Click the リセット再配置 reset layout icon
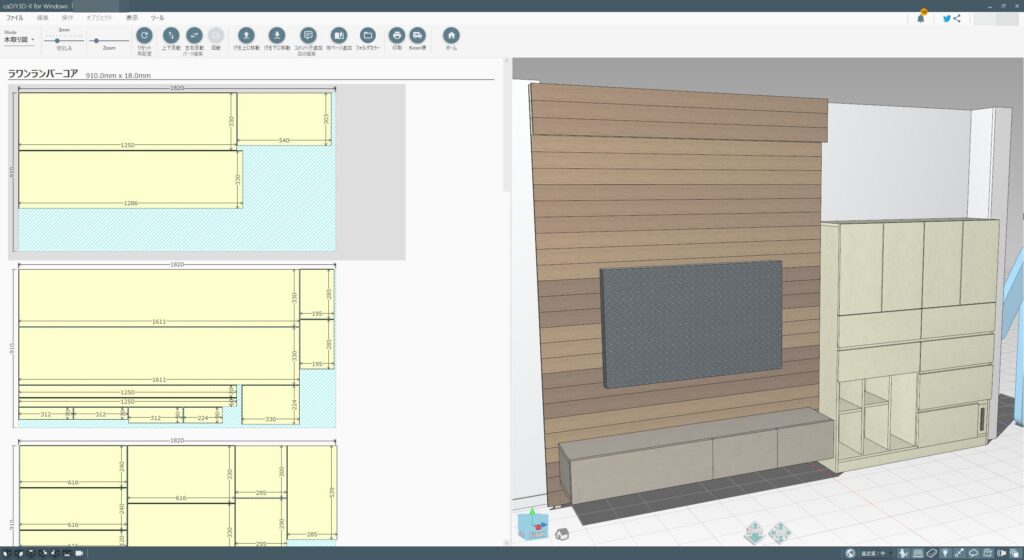Screen dimensions: 1024x560 pyautogui.click(x=143, y=35)
